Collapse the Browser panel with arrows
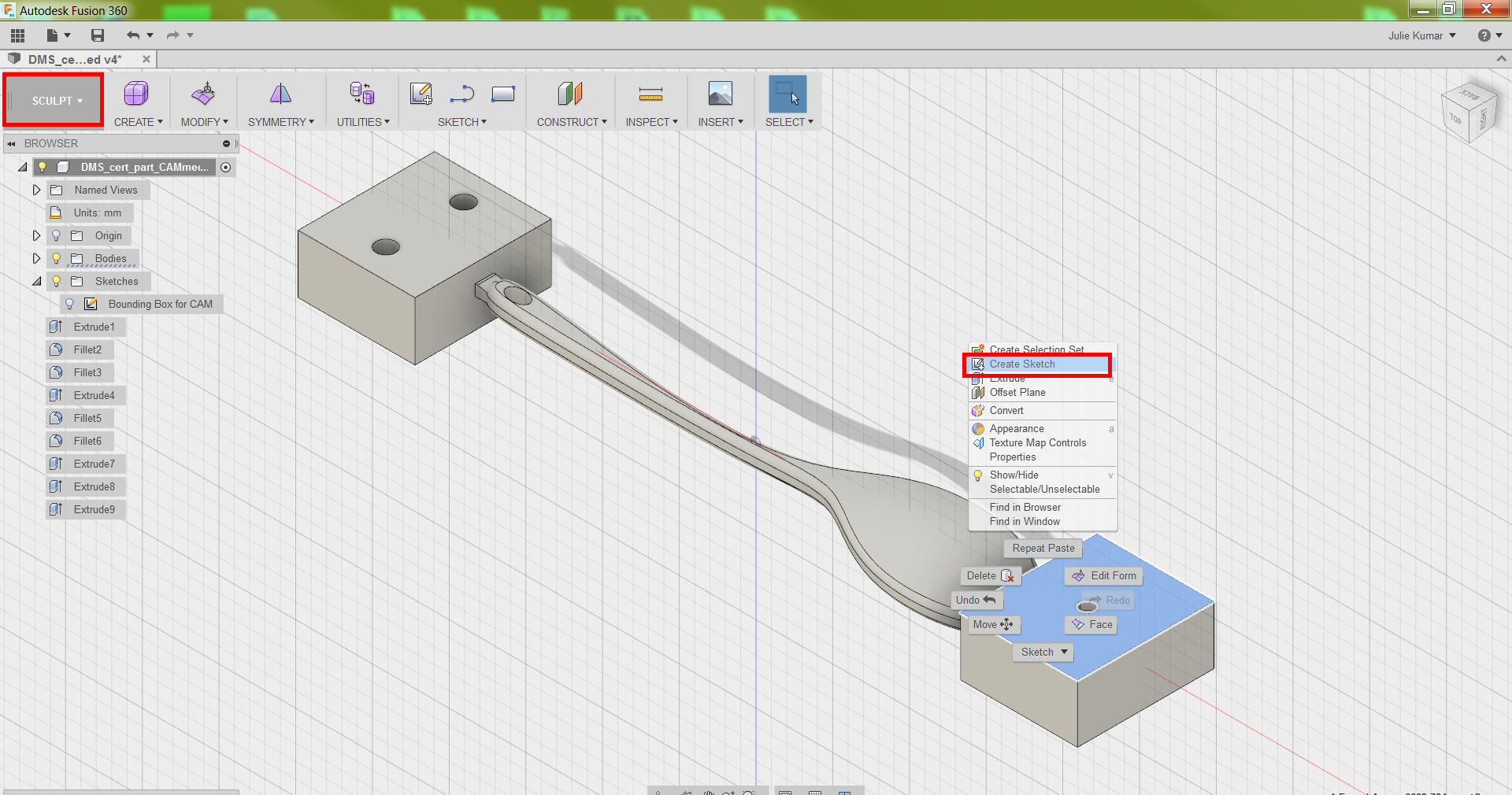The height and width of the screenshot is (795, 1512). click(11, 143)
